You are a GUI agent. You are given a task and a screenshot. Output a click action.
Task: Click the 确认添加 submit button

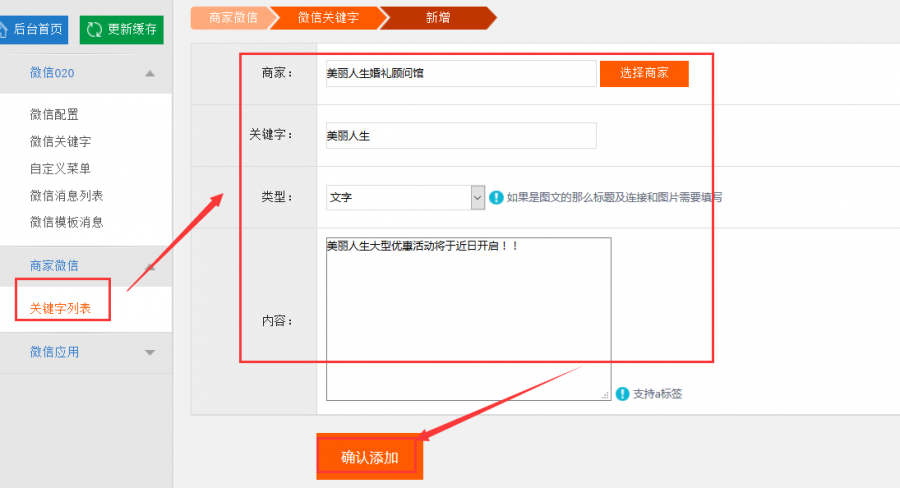point(370,457)
